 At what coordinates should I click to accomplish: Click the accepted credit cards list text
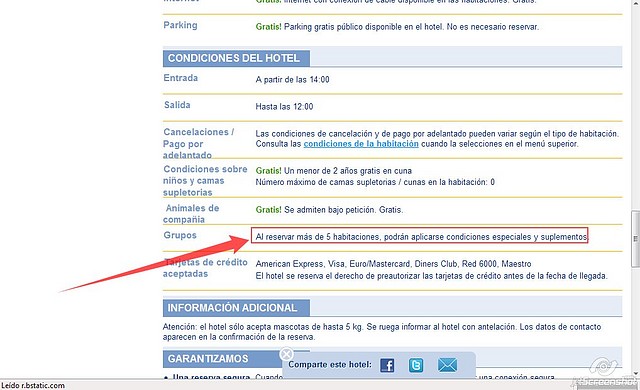click(x=393, y=264)
